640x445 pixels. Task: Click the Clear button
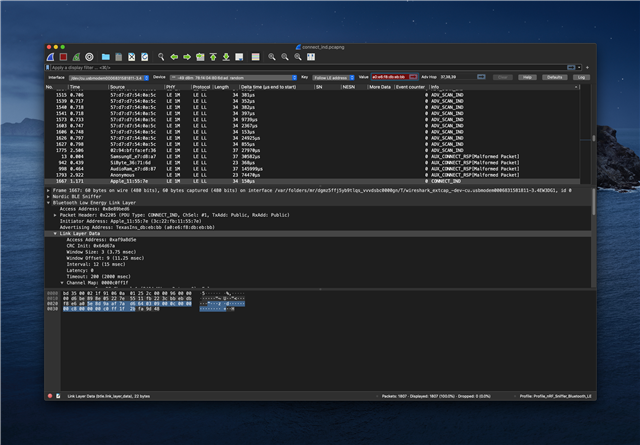point(502,77)
